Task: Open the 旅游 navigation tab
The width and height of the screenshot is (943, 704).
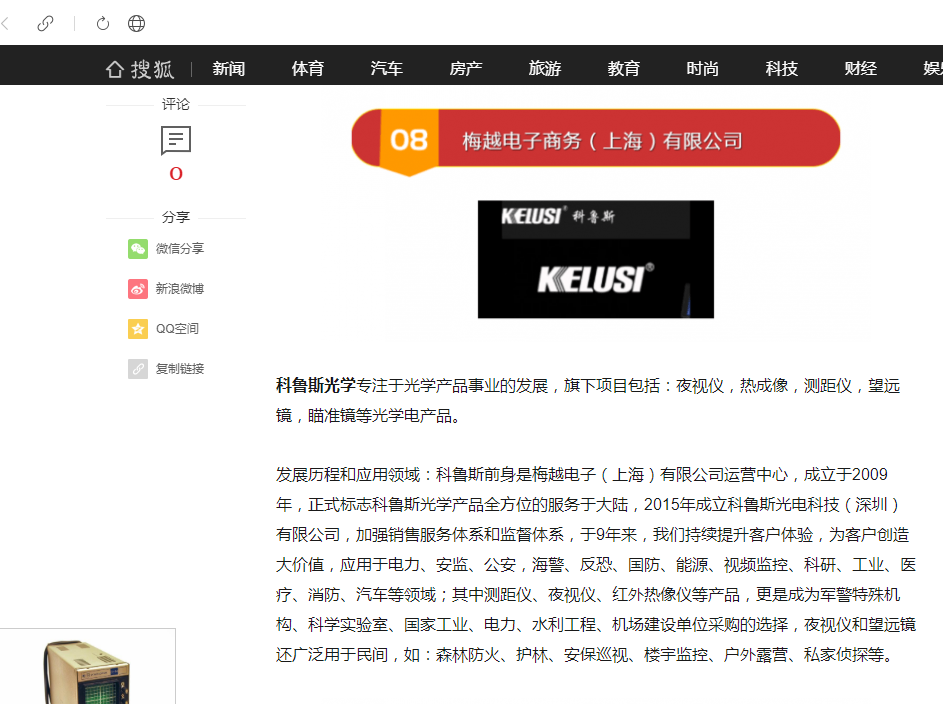Action: coord(544,69)
